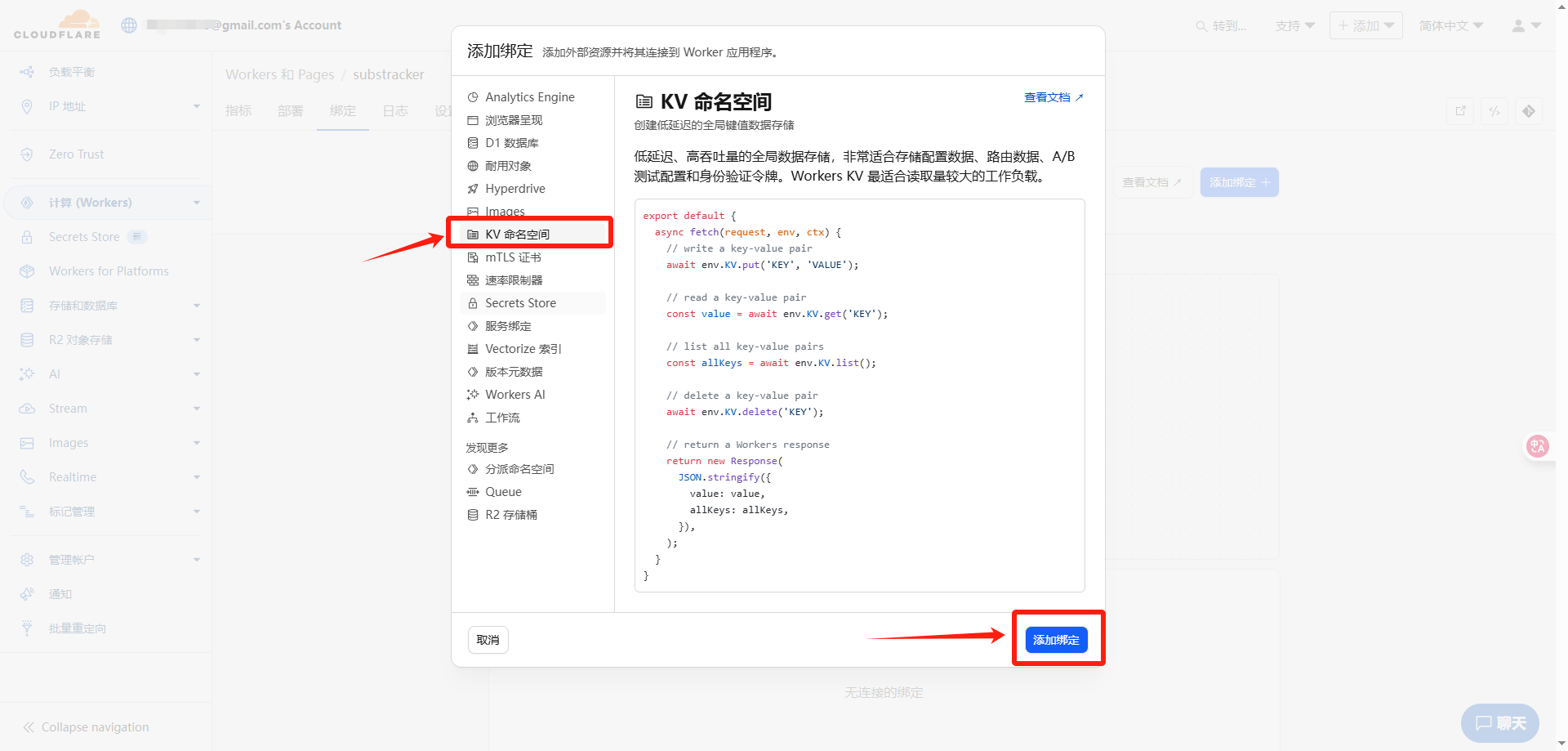The height and width of the screenshot is (751, 1568).
Task: Click the pink floating assistant icon
Action: coord(1538,446)
